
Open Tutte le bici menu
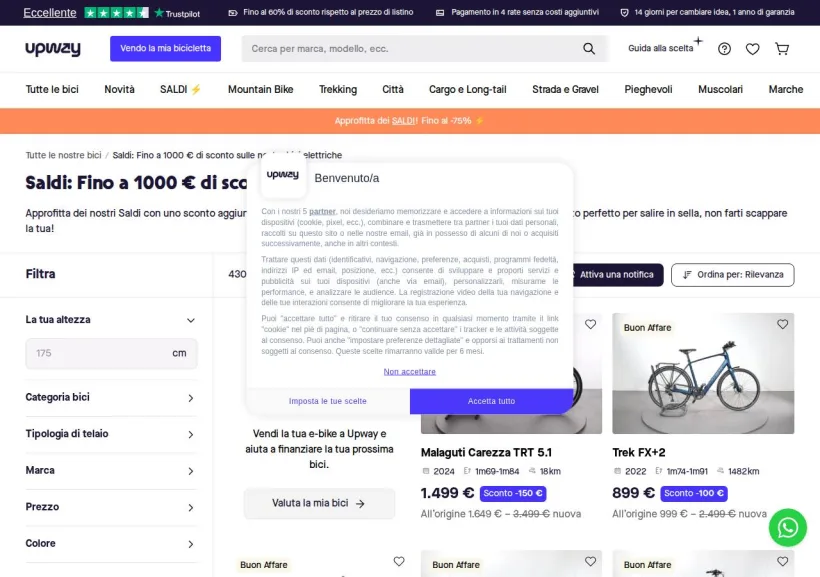click(52, 89)
